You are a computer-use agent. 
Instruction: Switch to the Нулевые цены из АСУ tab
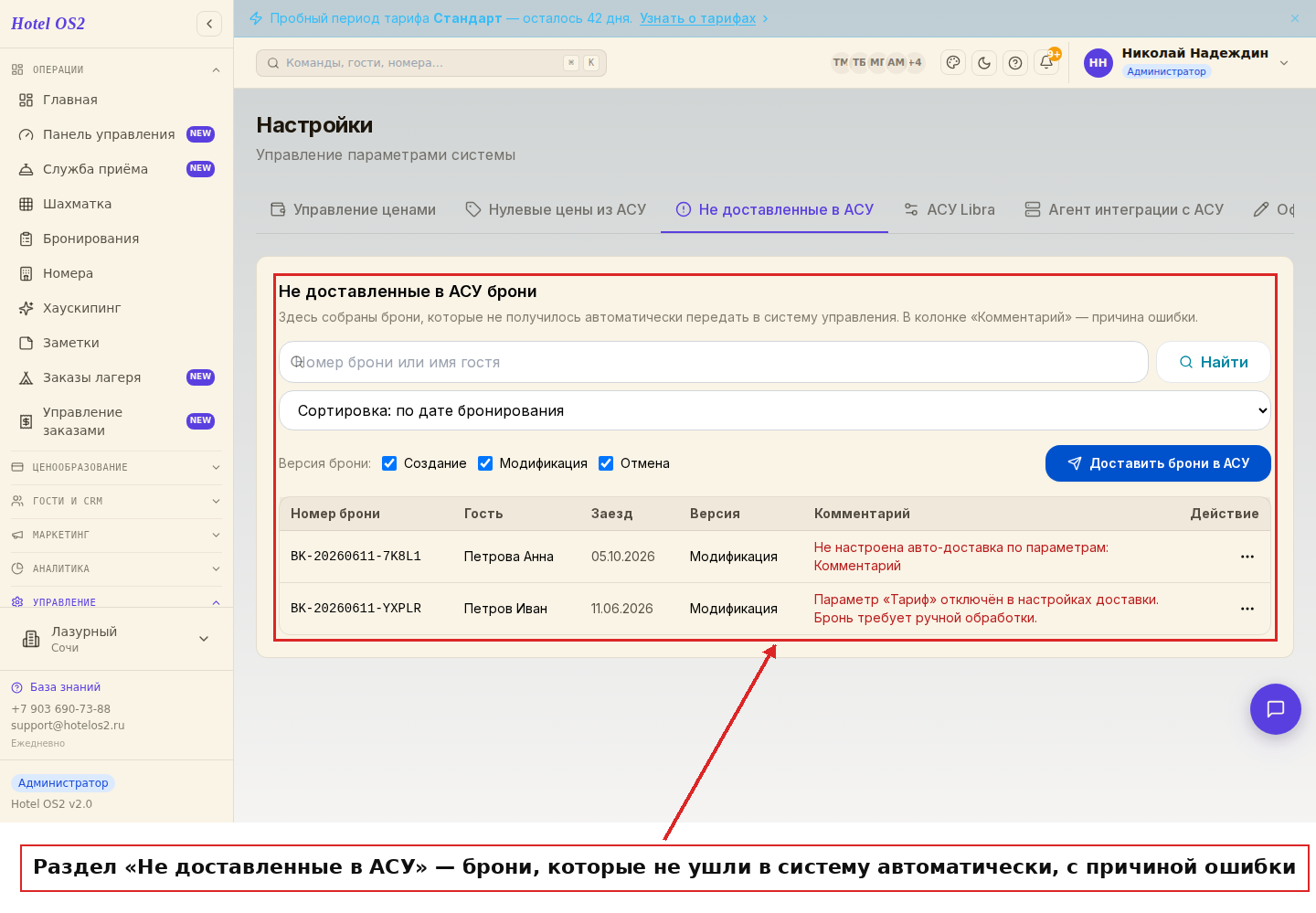coord(556,209)
